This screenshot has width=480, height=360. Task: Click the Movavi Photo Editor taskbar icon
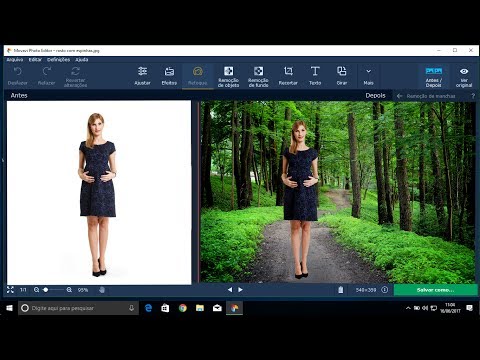point(235,308)
